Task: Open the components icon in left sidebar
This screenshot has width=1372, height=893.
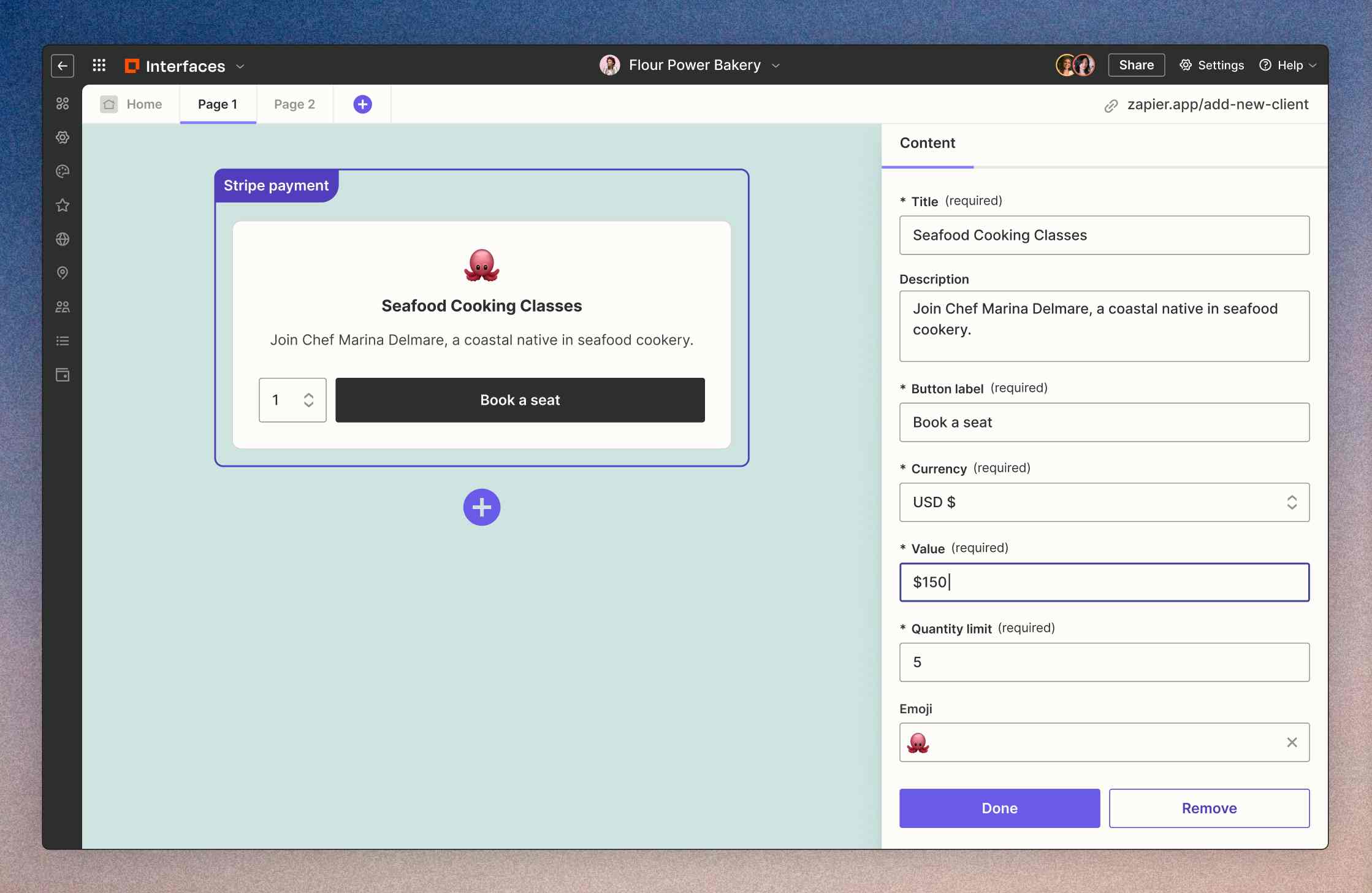Action: tap(63, 104)
